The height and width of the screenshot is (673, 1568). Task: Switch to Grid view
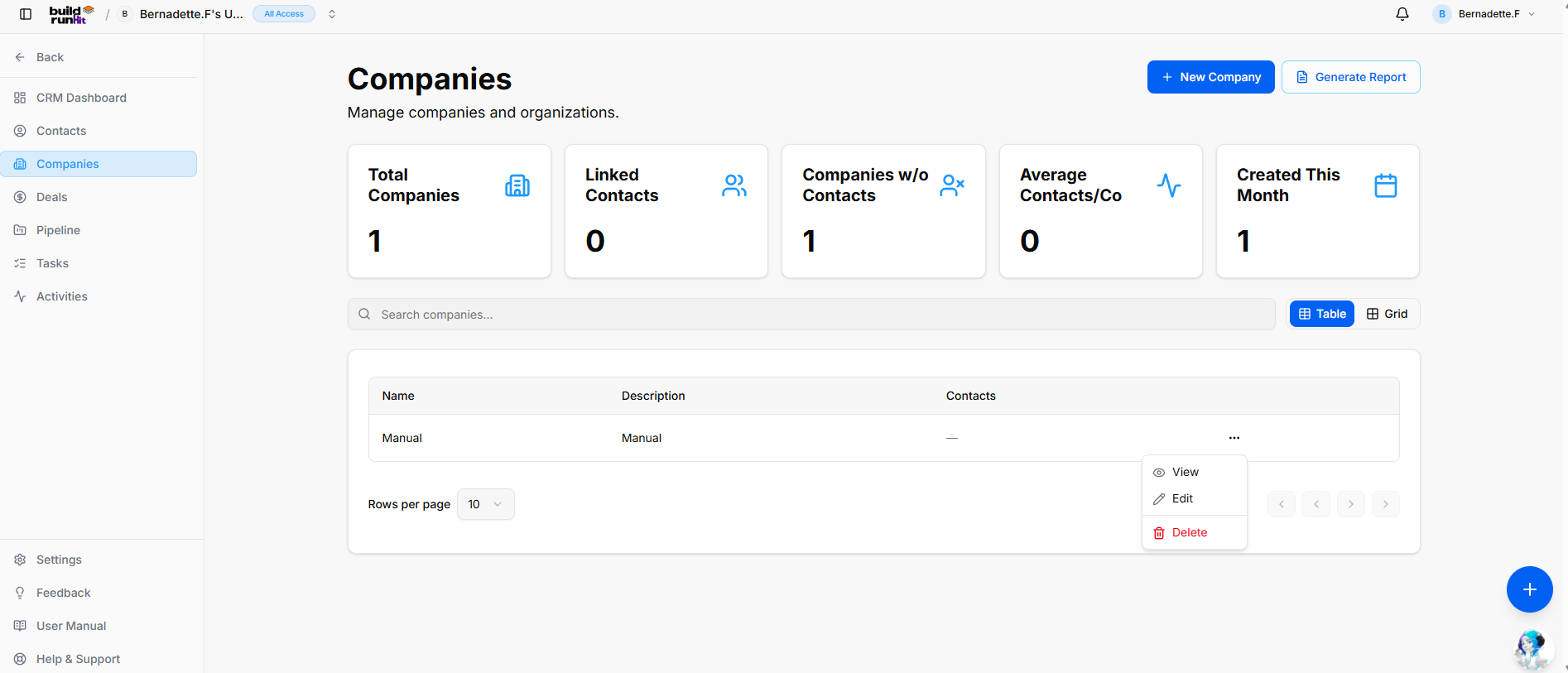pos(1387,314)
